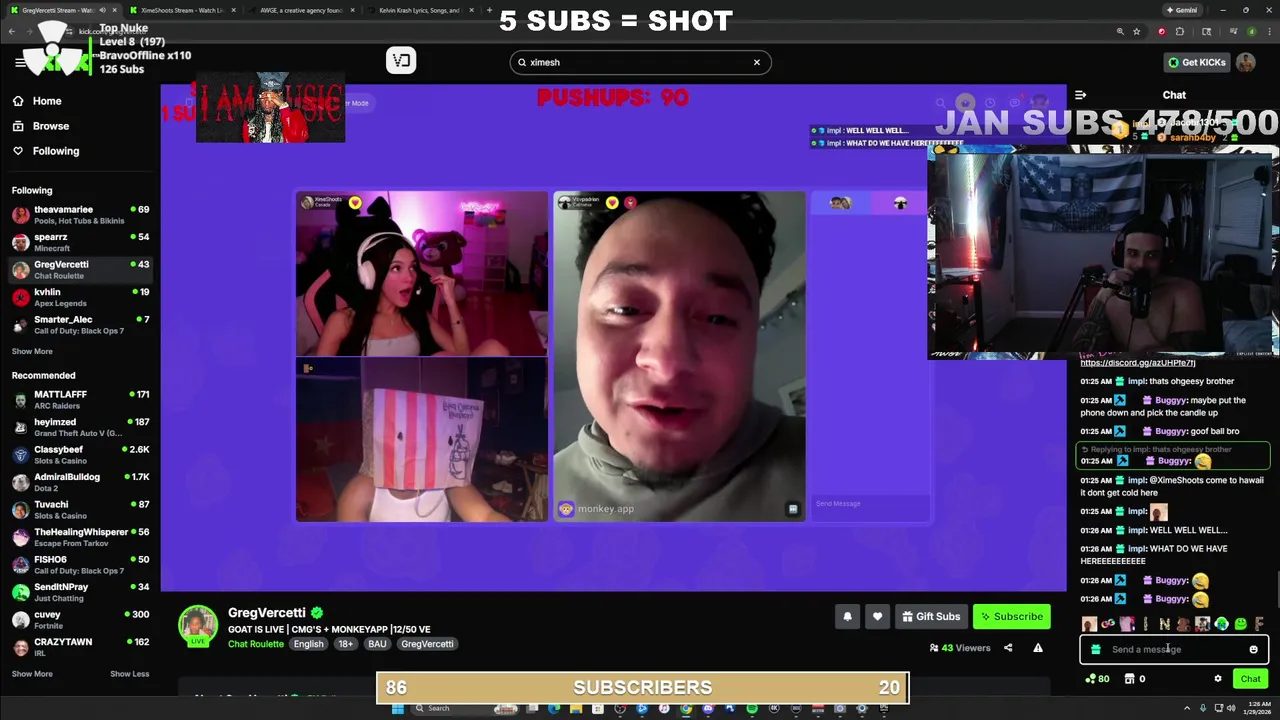Open the shop icon showing 0
Screen dimensions: 1280x720
tap(1134, 679)
